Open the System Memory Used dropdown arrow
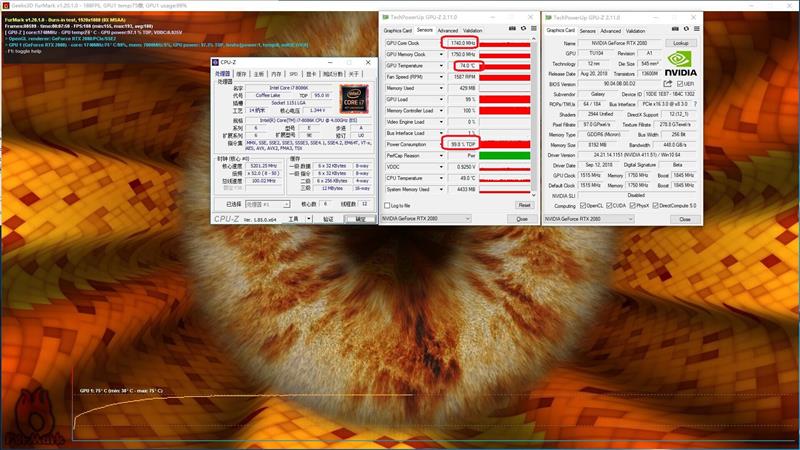 [x=441, y=189]
